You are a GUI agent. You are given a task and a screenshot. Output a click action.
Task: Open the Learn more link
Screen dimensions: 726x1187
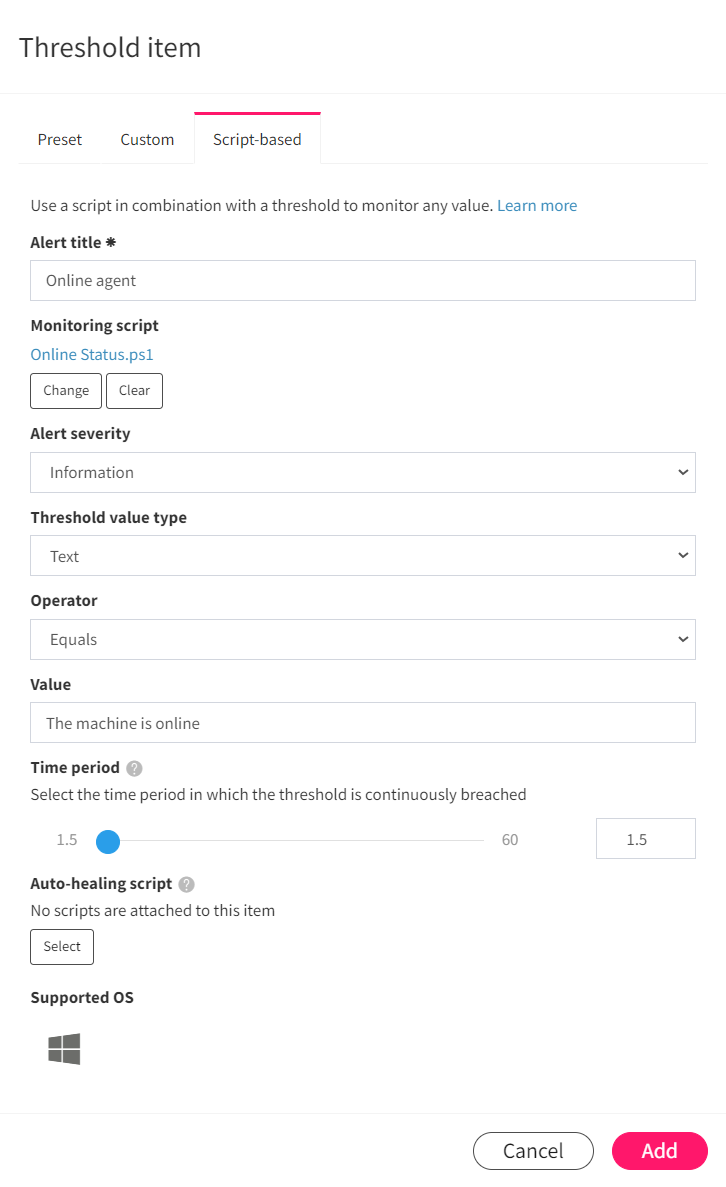click(537, 205)
